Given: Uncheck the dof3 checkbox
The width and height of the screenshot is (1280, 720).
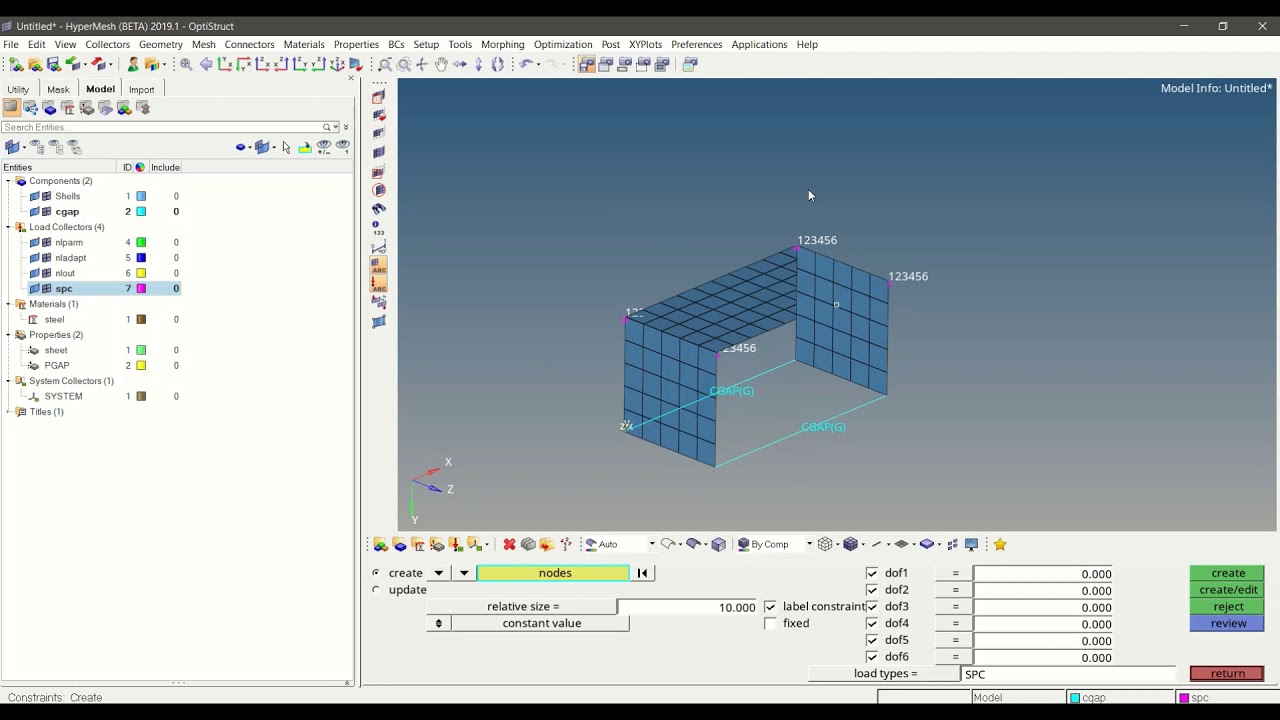Looking at the screenshot, I should pyautogui.click(x=872, y=606).
